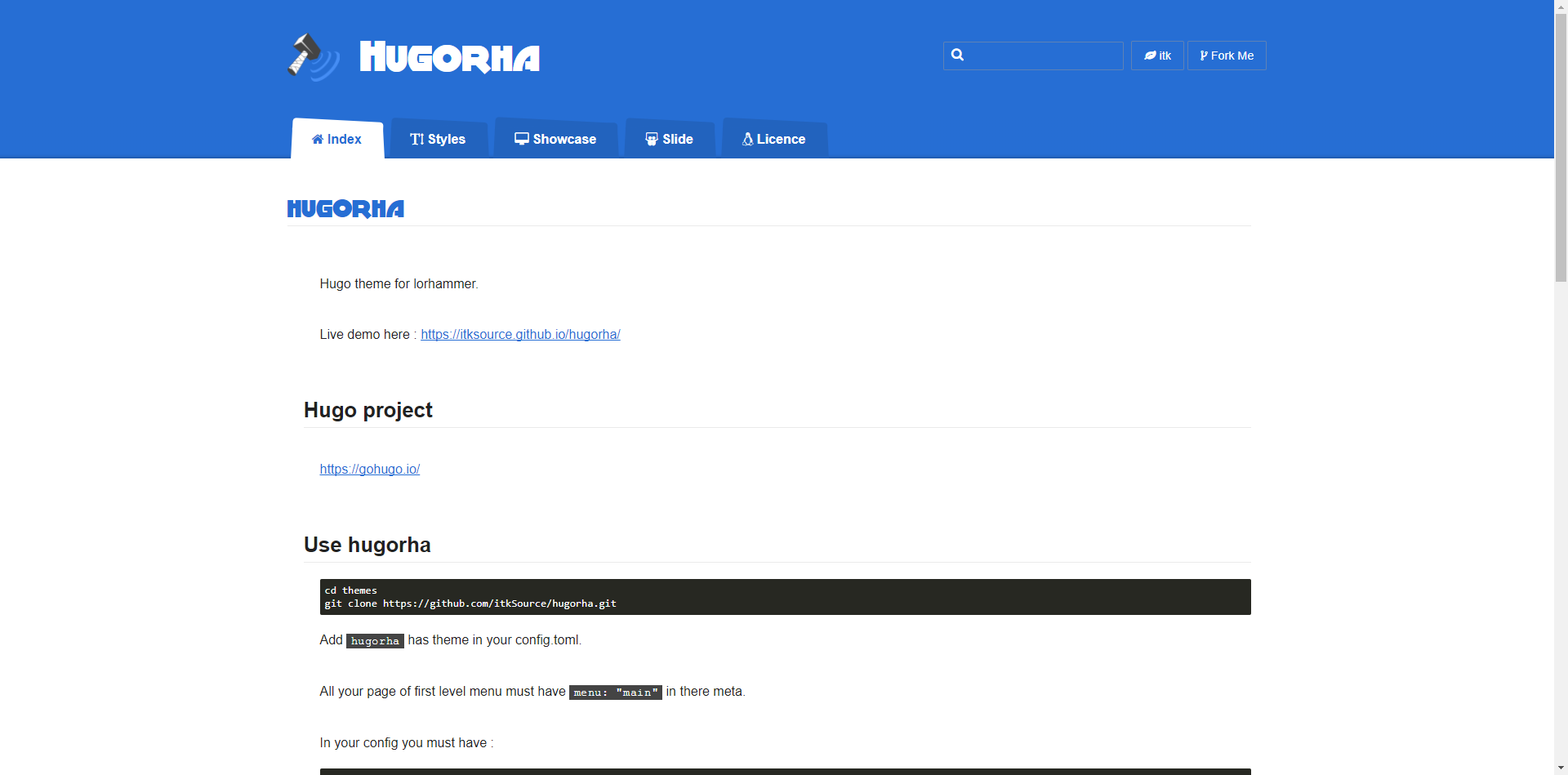Click the icon on Licence tab
The image size is (1568, 775).
point(747,140)
